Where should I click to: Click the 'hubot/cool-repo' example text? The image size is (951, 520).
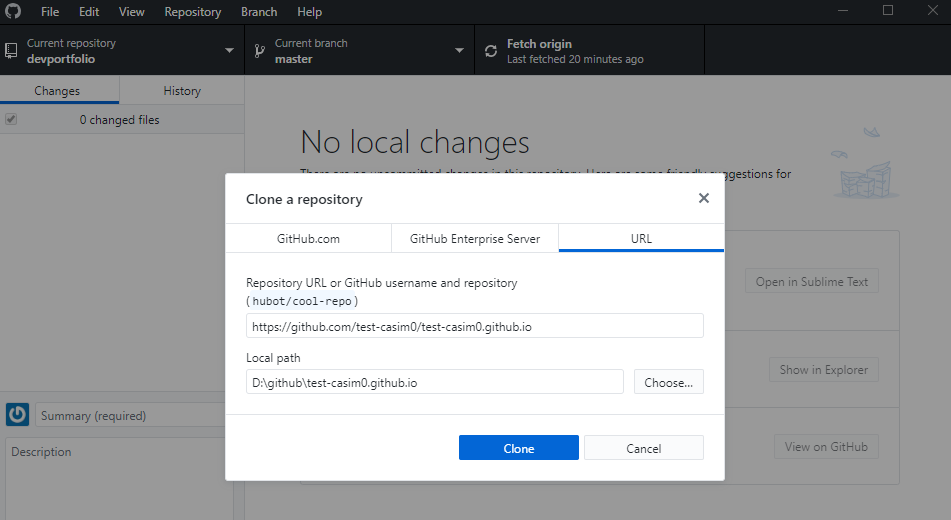(302, 300)
